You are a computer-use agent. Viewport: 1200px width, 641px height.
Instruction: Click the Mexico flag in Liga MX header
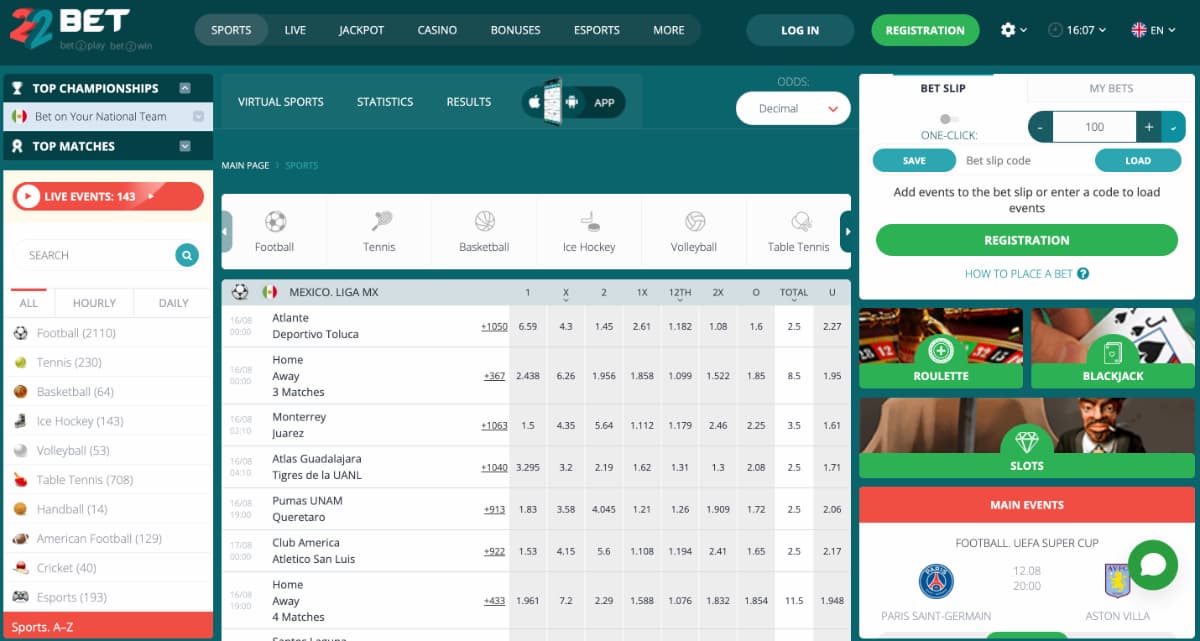270,292
